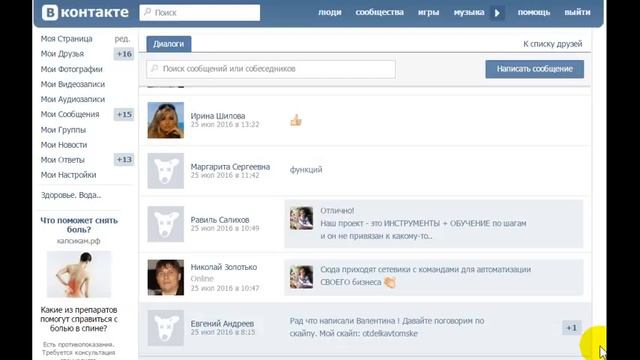Click the Написать сообщение button

pyautogui.click(x=535, y=69)
